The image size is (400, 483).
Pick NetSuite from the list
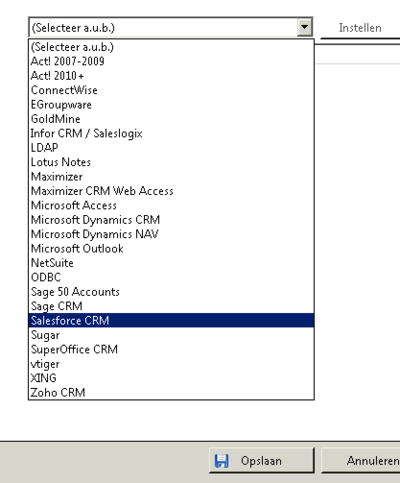(171, 263)
